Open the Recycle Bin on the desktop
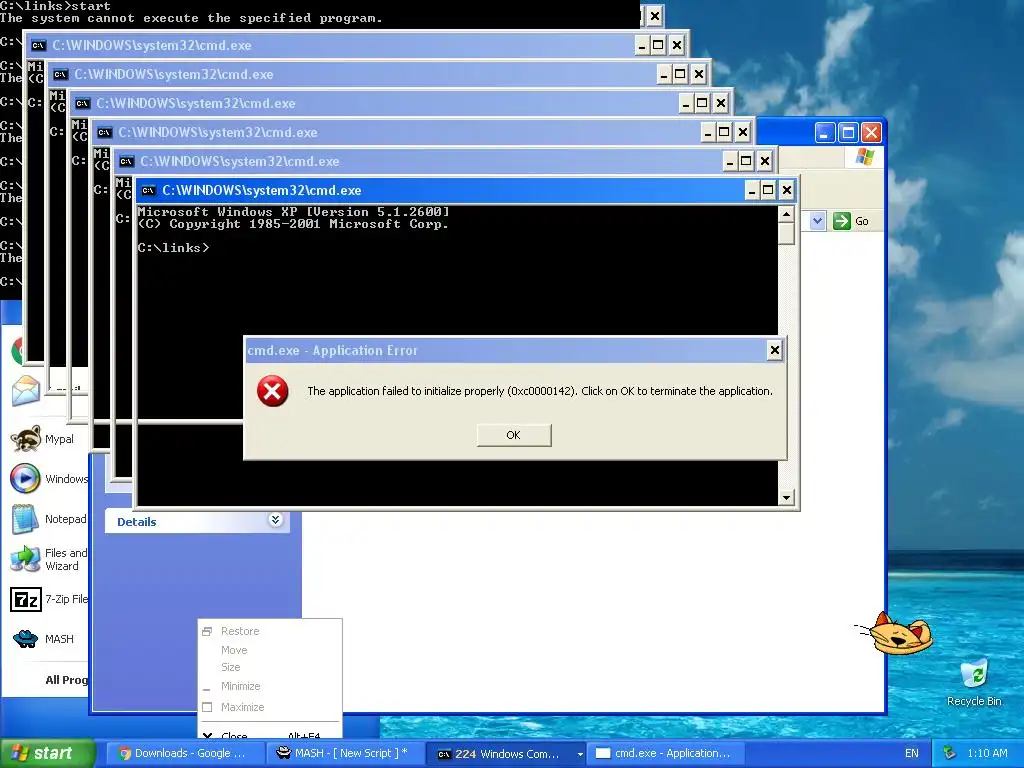This screenshot has width=1024, height=768. [974, 682]
